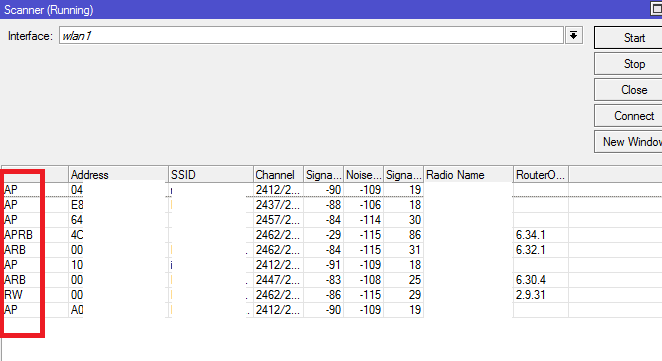Select the row with address E8
The image size is (662, 361).
(x=331, y=205)
